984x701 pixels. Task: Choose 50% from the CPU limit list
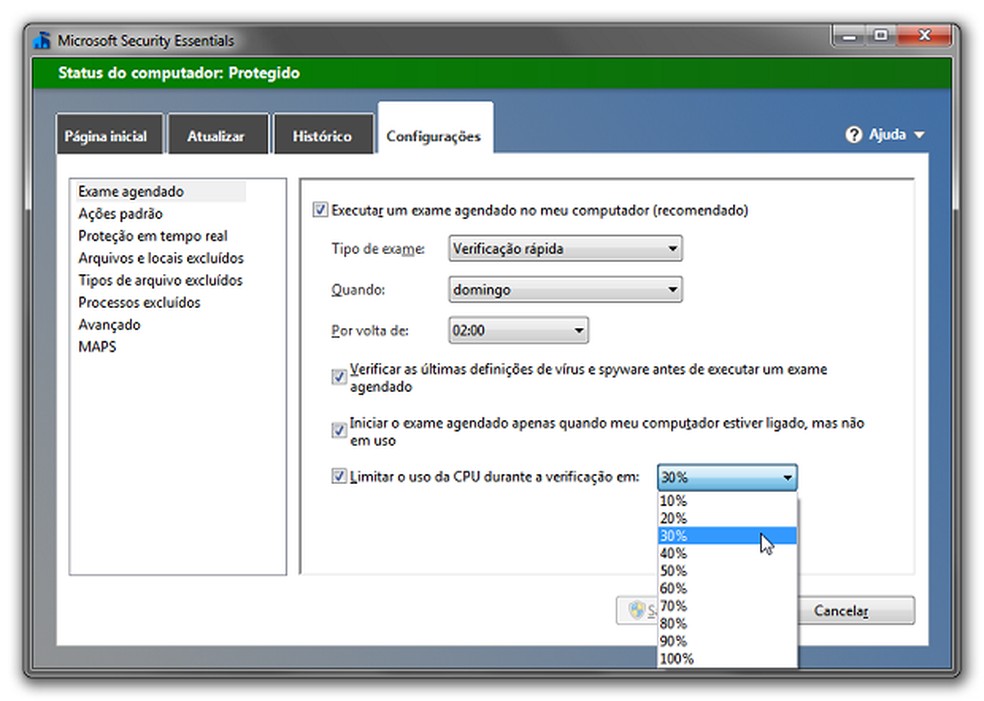tap(674, 570)
